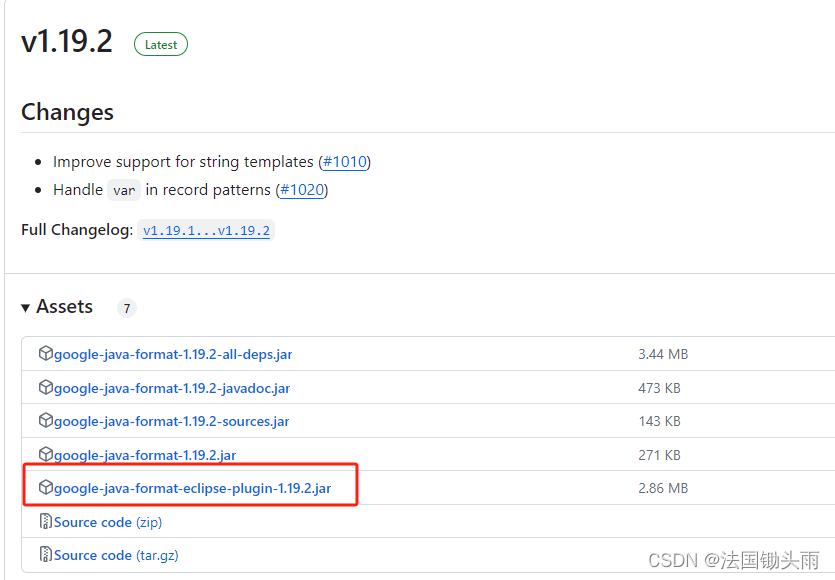Click the 2.86 MB file size

(x=663, y=488)
